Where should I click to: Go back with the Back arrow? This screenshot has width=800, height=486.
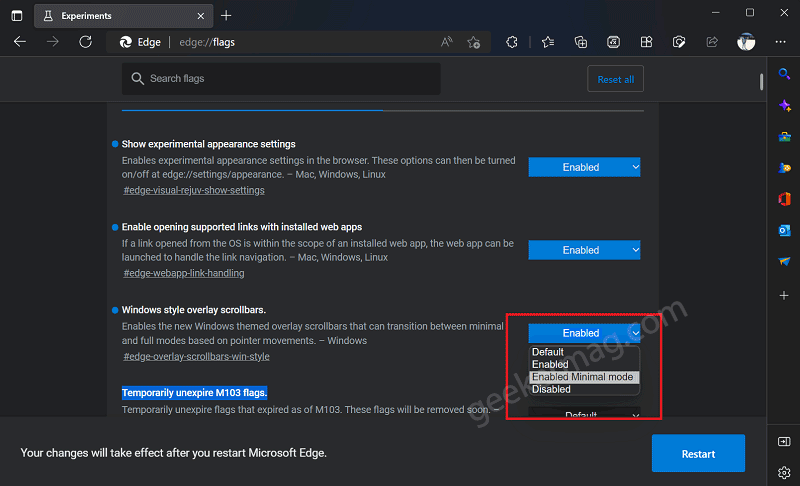pos(20,42)
